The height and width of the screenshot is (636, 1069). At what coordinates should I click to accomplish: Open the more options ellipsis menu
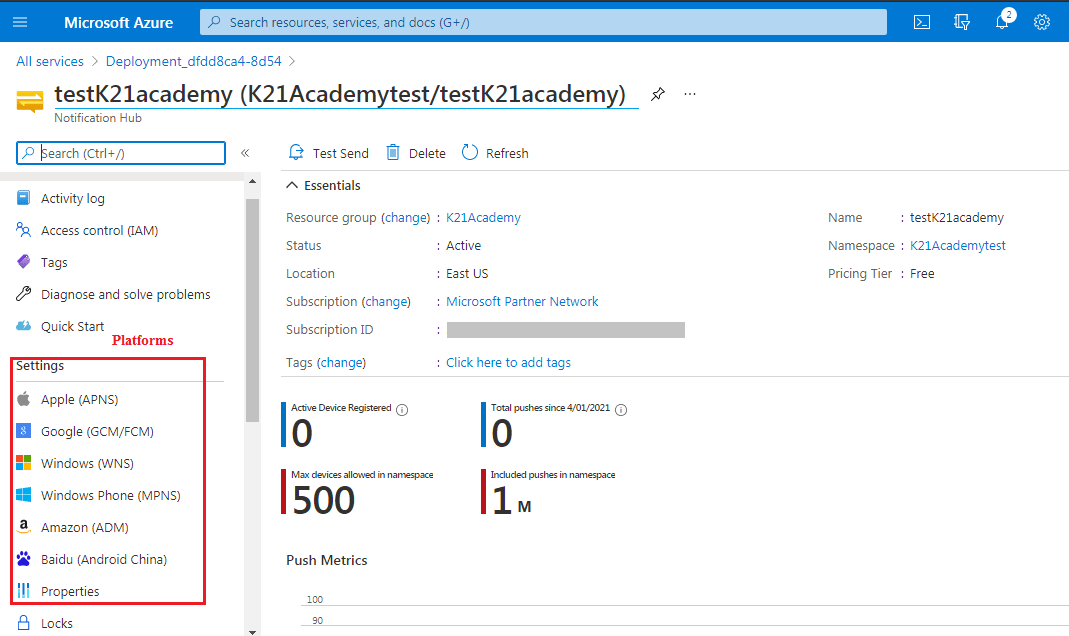(x=689, y=93)
